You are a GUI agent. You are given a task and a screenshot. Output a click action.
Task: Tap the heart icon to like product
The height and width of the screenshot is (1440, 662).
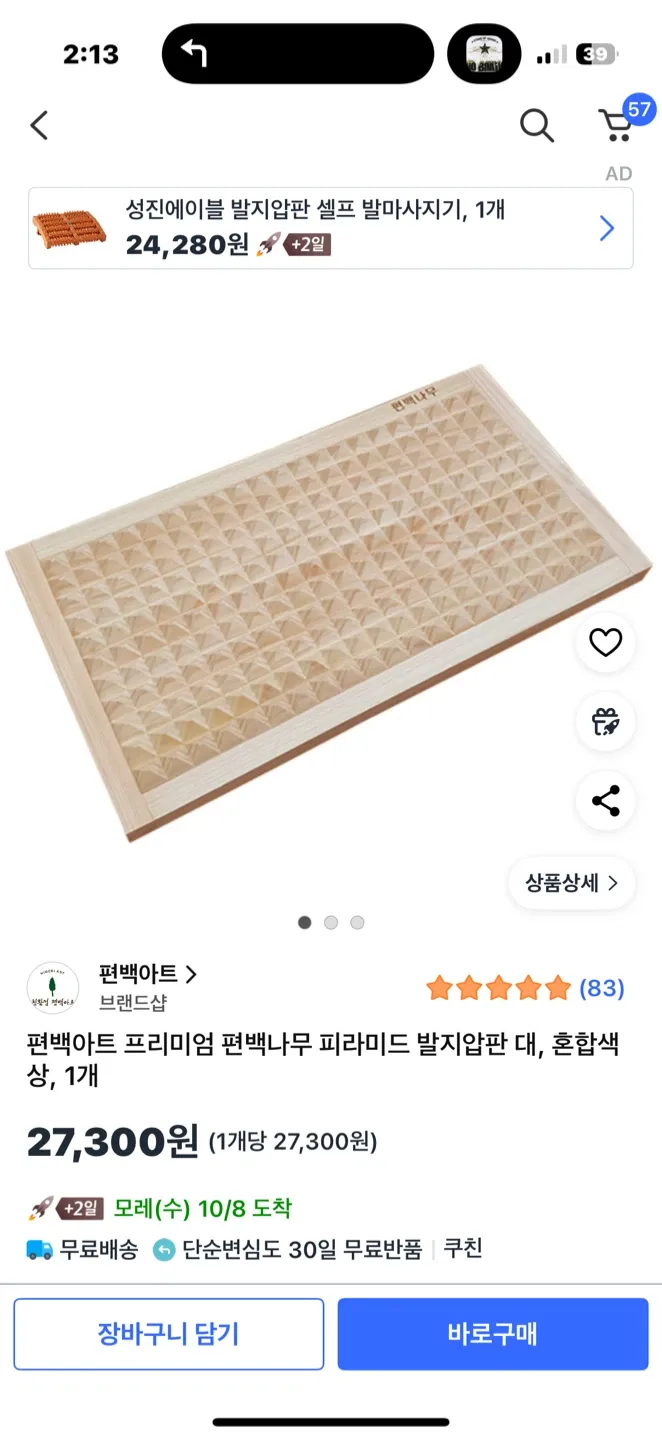point(605,643)
